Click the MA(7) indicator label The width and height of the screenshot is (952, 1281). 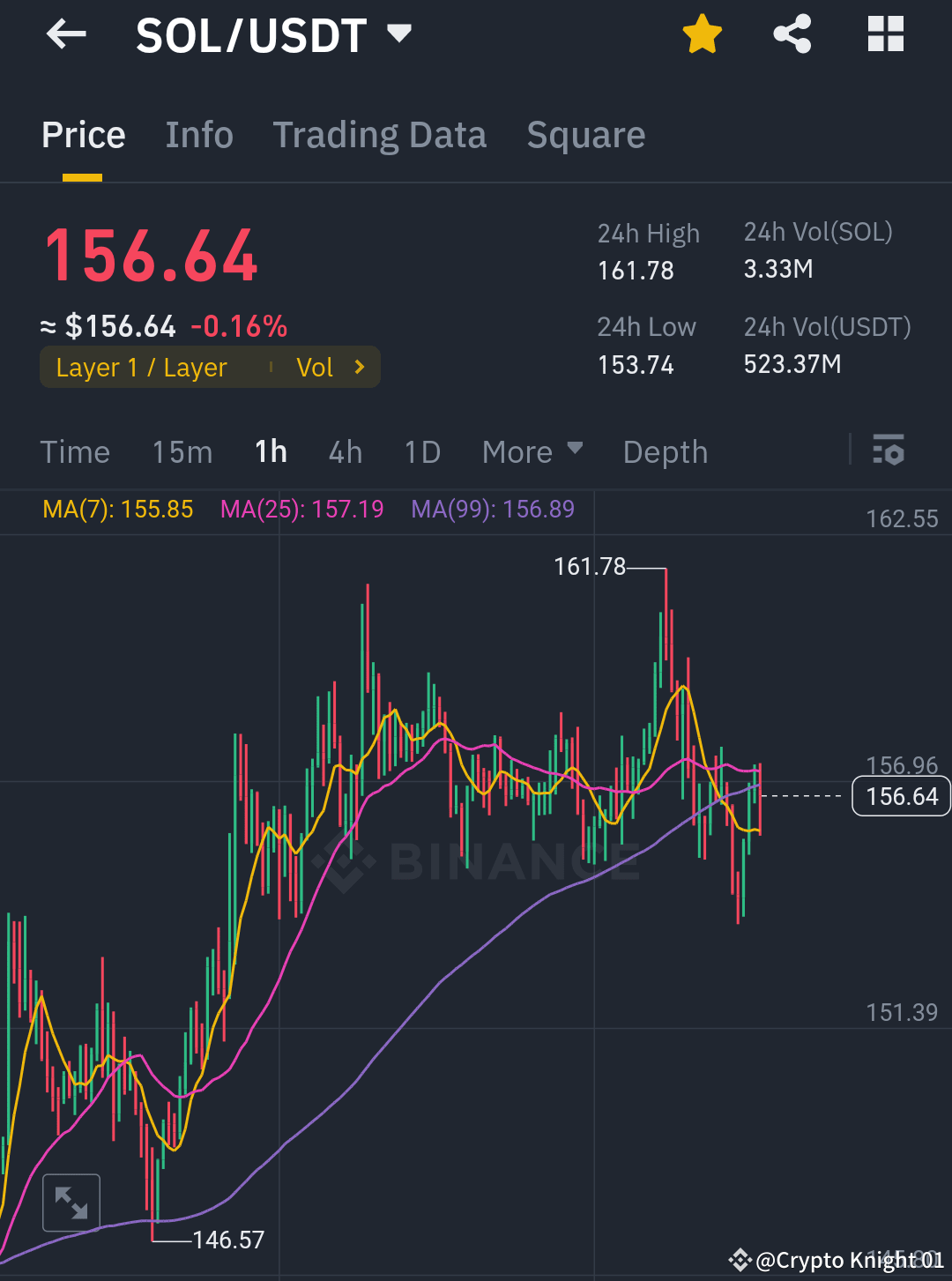pyautogui.click(x=117, y=510)
